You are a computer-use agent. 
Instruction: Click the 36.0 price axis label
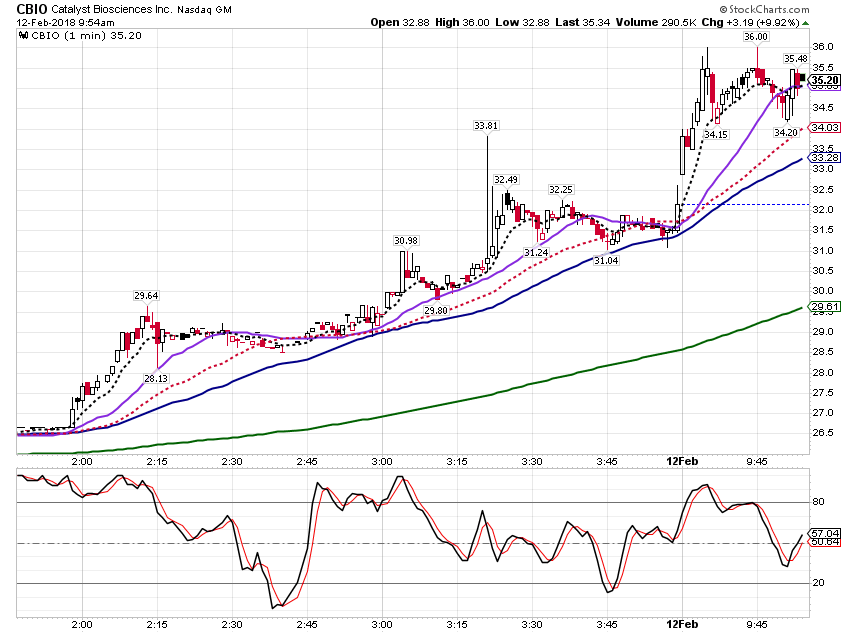click(822, 47)
